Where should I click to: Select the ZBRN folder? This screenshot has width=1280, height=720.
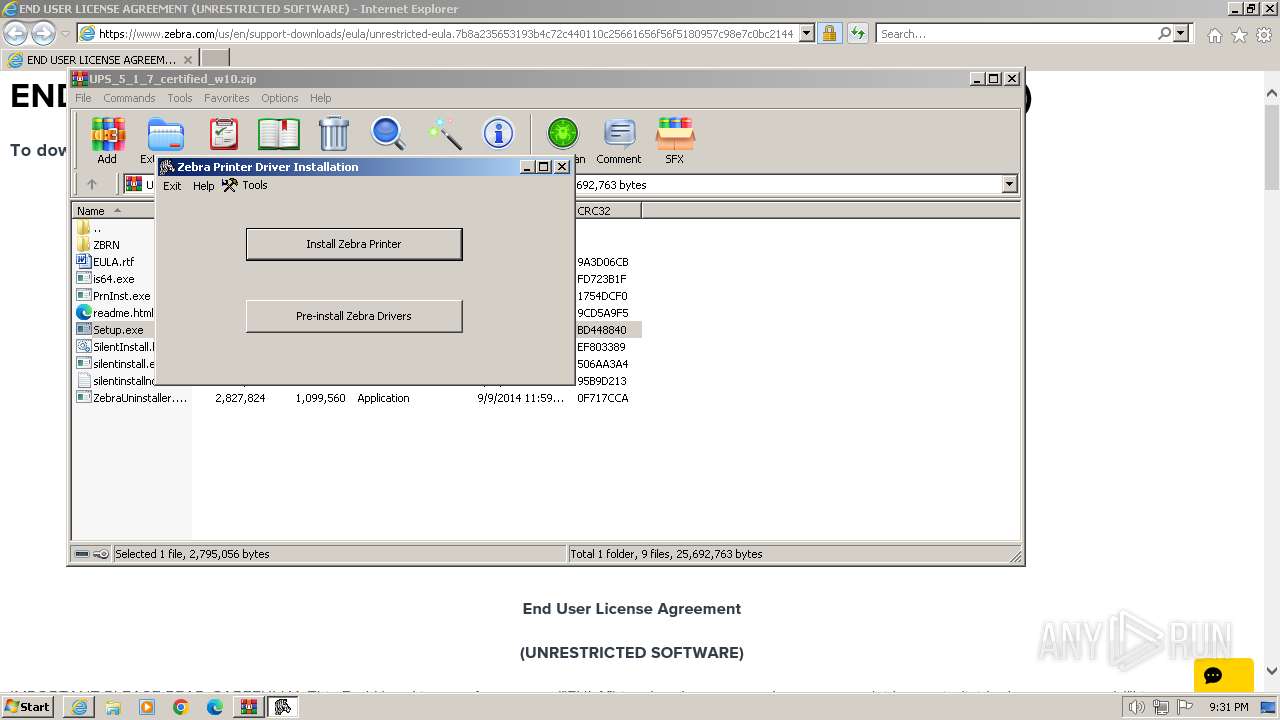(x=98, y=245)
